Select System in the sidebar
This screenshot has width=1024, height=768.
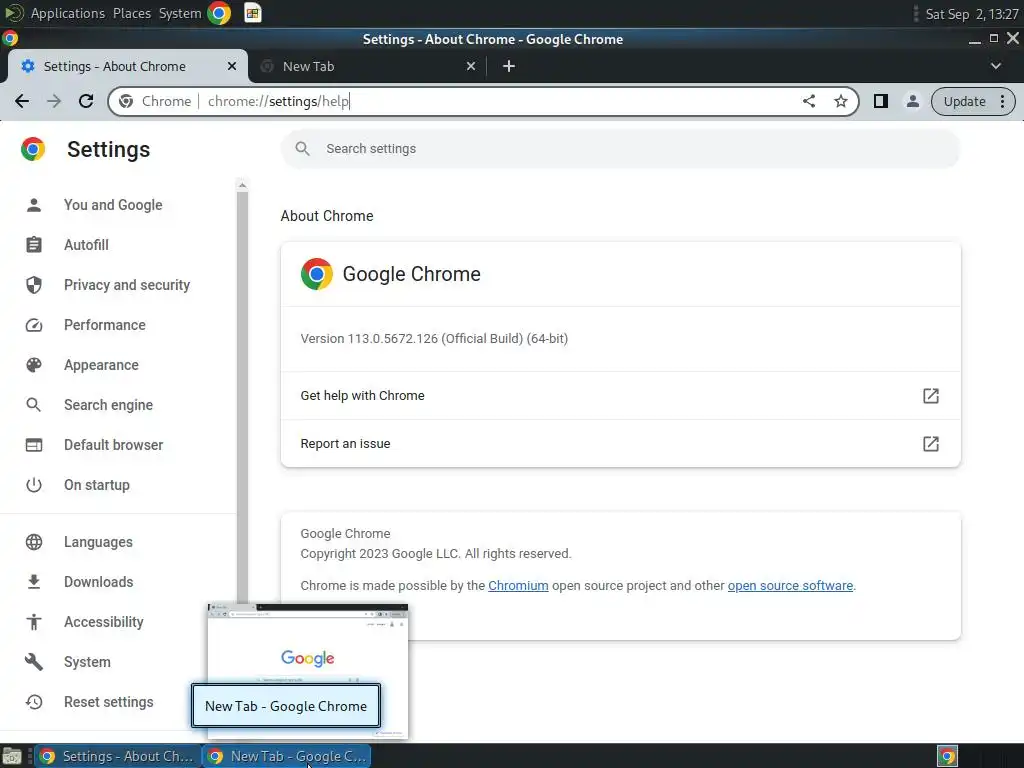[87, 662]
